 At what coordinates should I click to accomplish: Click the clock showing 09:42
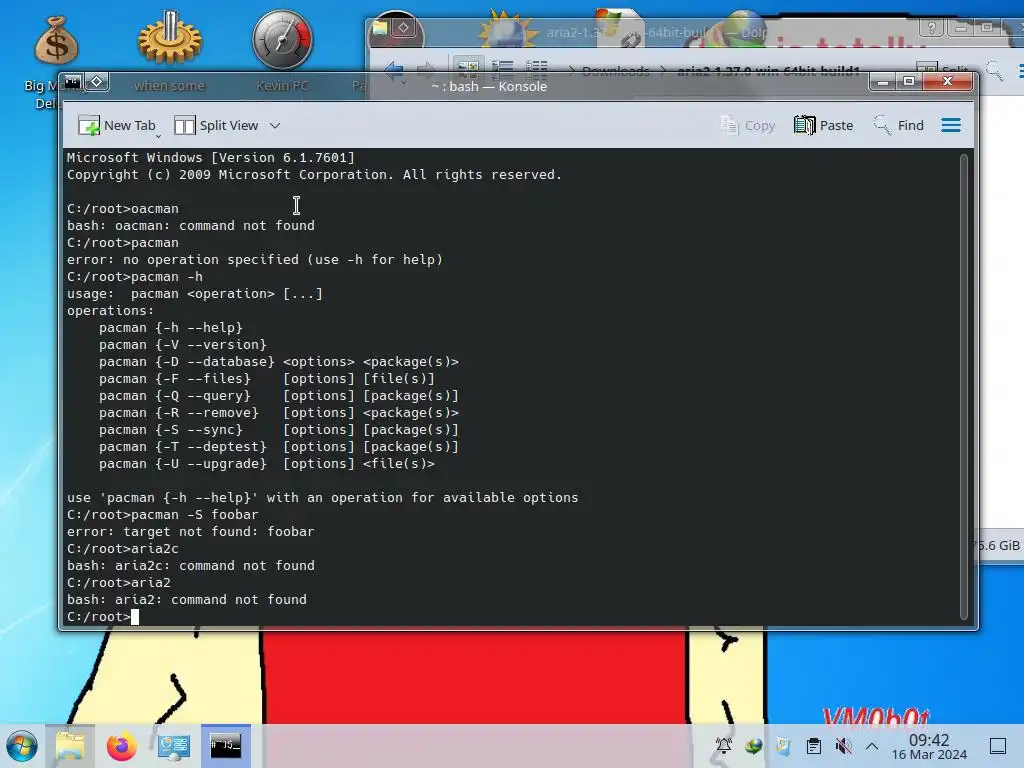pos(929,746)
